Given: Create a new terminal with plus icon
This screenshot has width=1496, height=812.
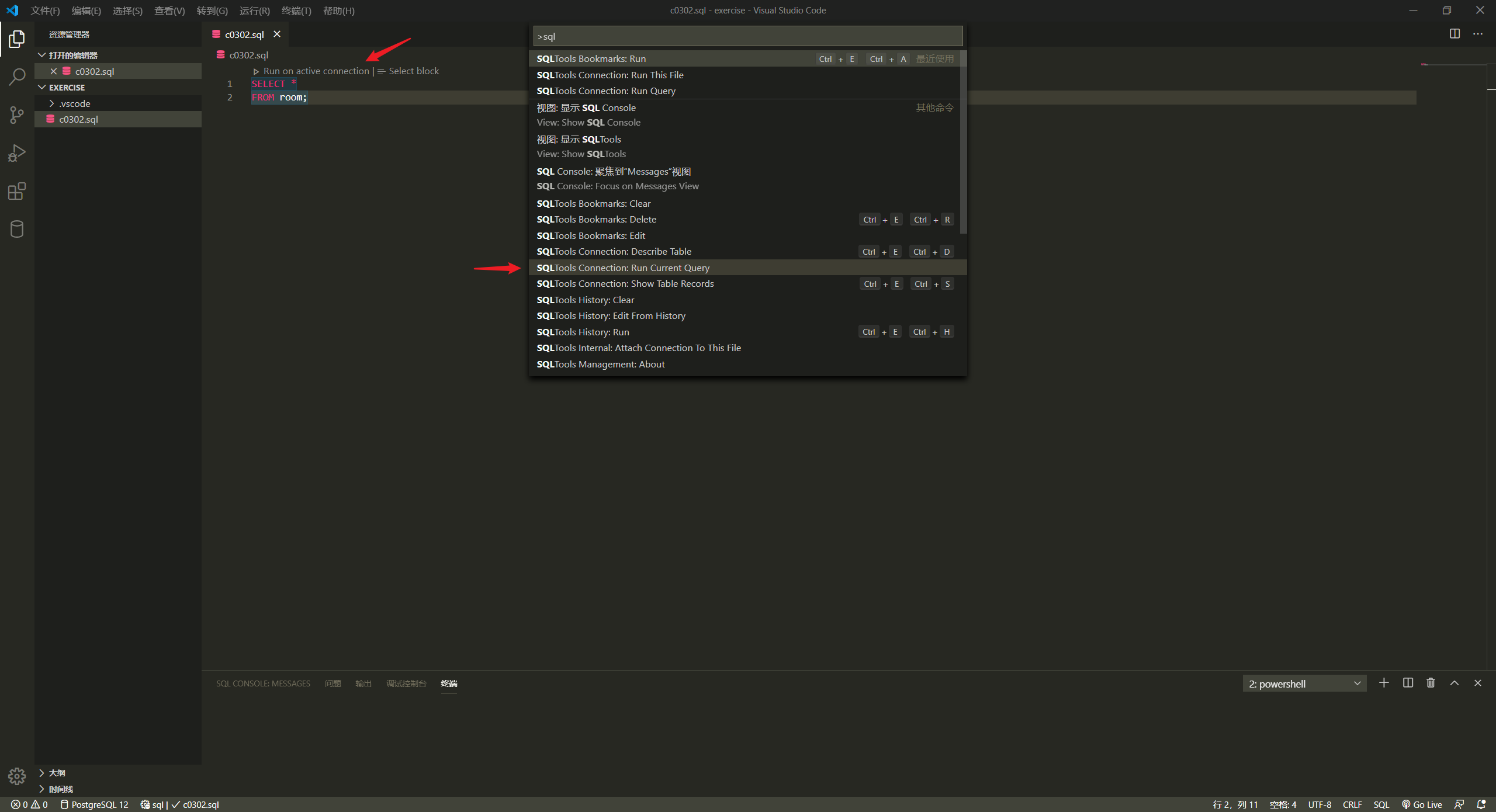Looking at the screenshot, I should [1384, 683].
